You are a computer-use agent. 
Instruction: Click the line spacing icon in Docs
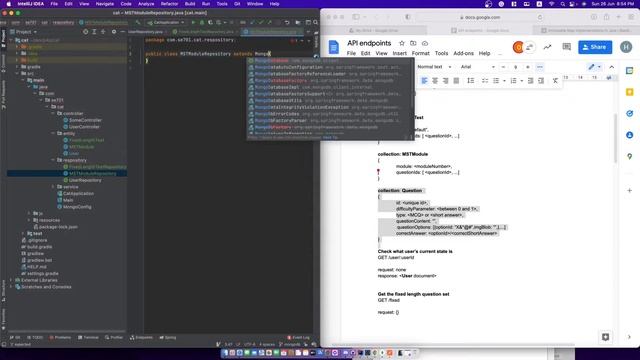(471, 81)
